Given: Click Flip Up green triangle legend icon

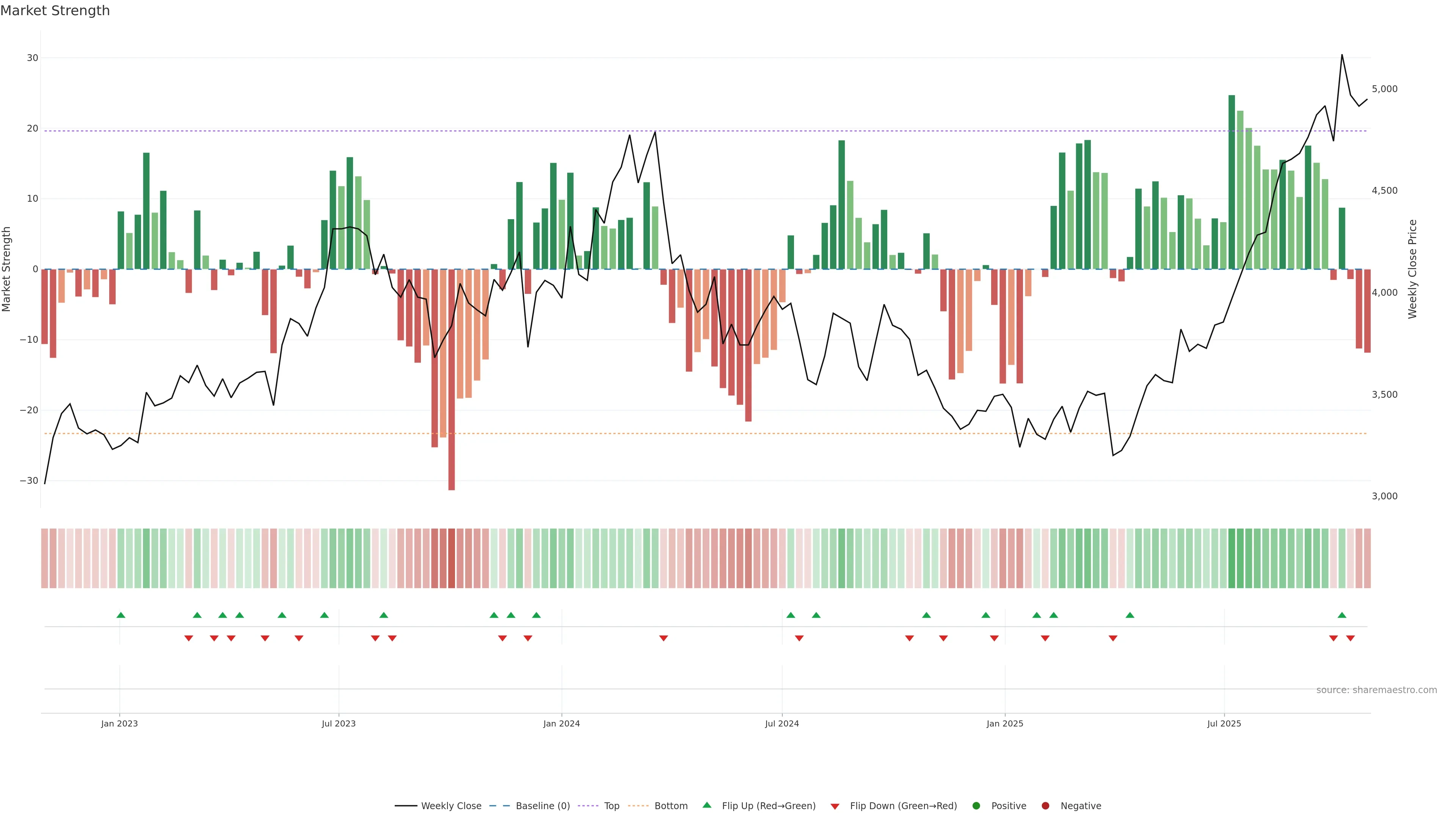Looking at the screenshot, I should click(x=706, y=805).
